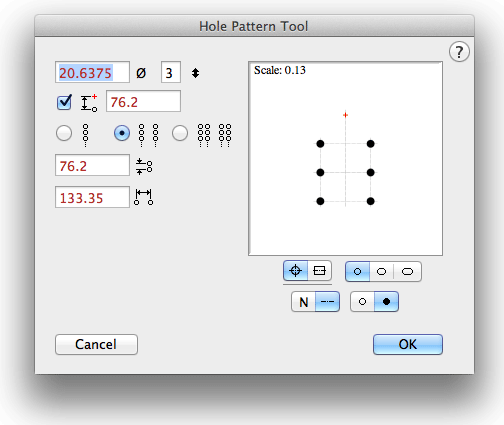
Task: Choose the slotted hole shape icon
Action: tap(407, 271)
